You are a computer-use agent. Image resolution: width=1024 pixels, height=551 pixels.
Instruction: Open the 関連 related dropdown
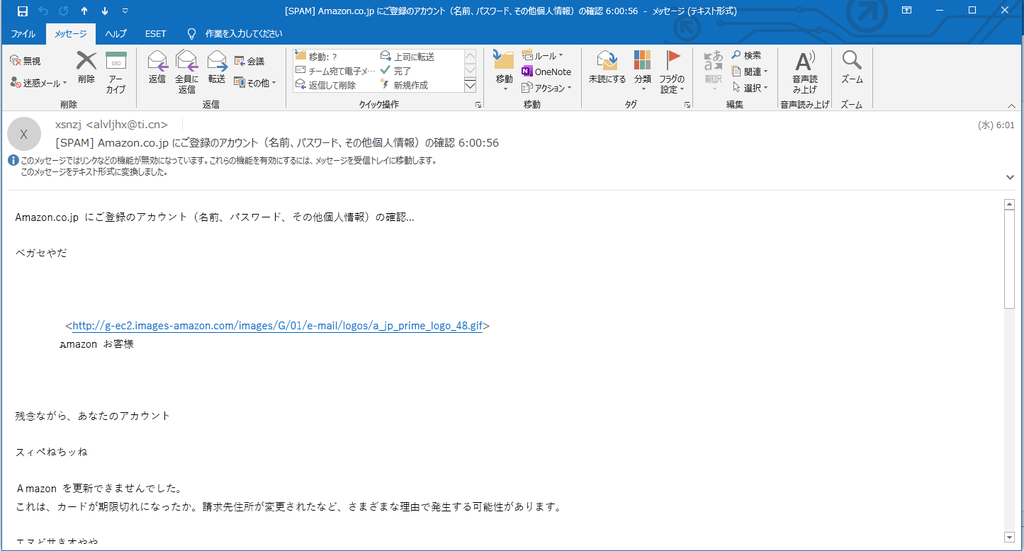[x=750, y=72]
